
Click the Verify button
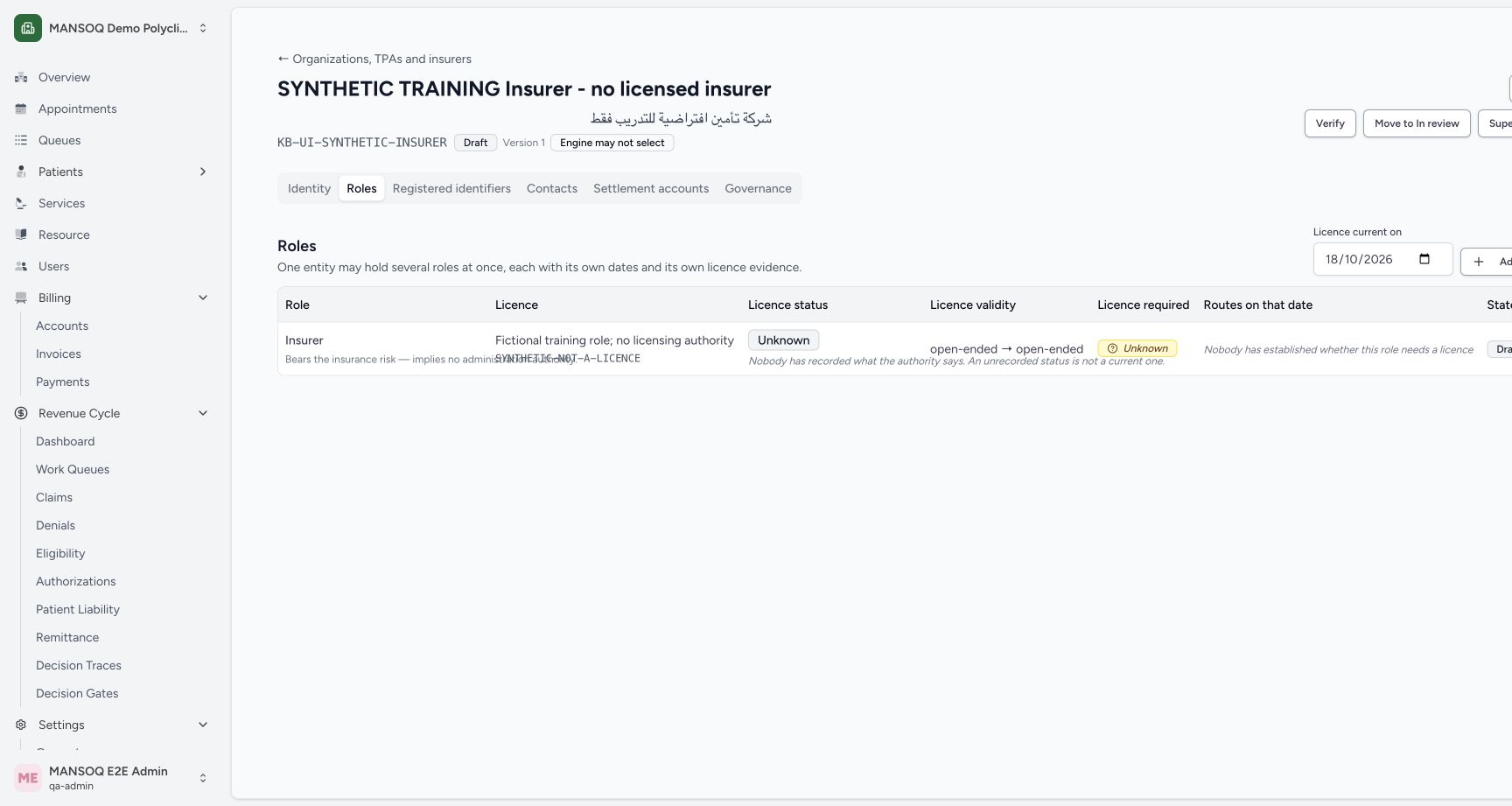coord(1330,123)
